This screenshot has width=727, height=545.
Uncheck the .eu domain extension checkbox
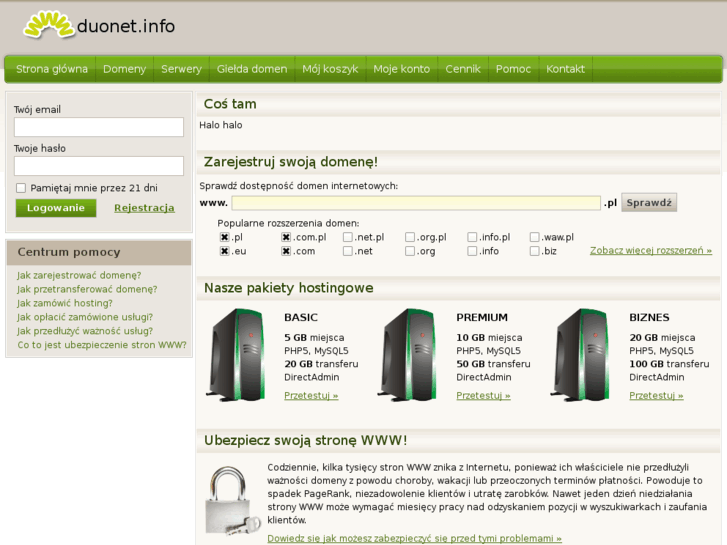click(224, 251)
